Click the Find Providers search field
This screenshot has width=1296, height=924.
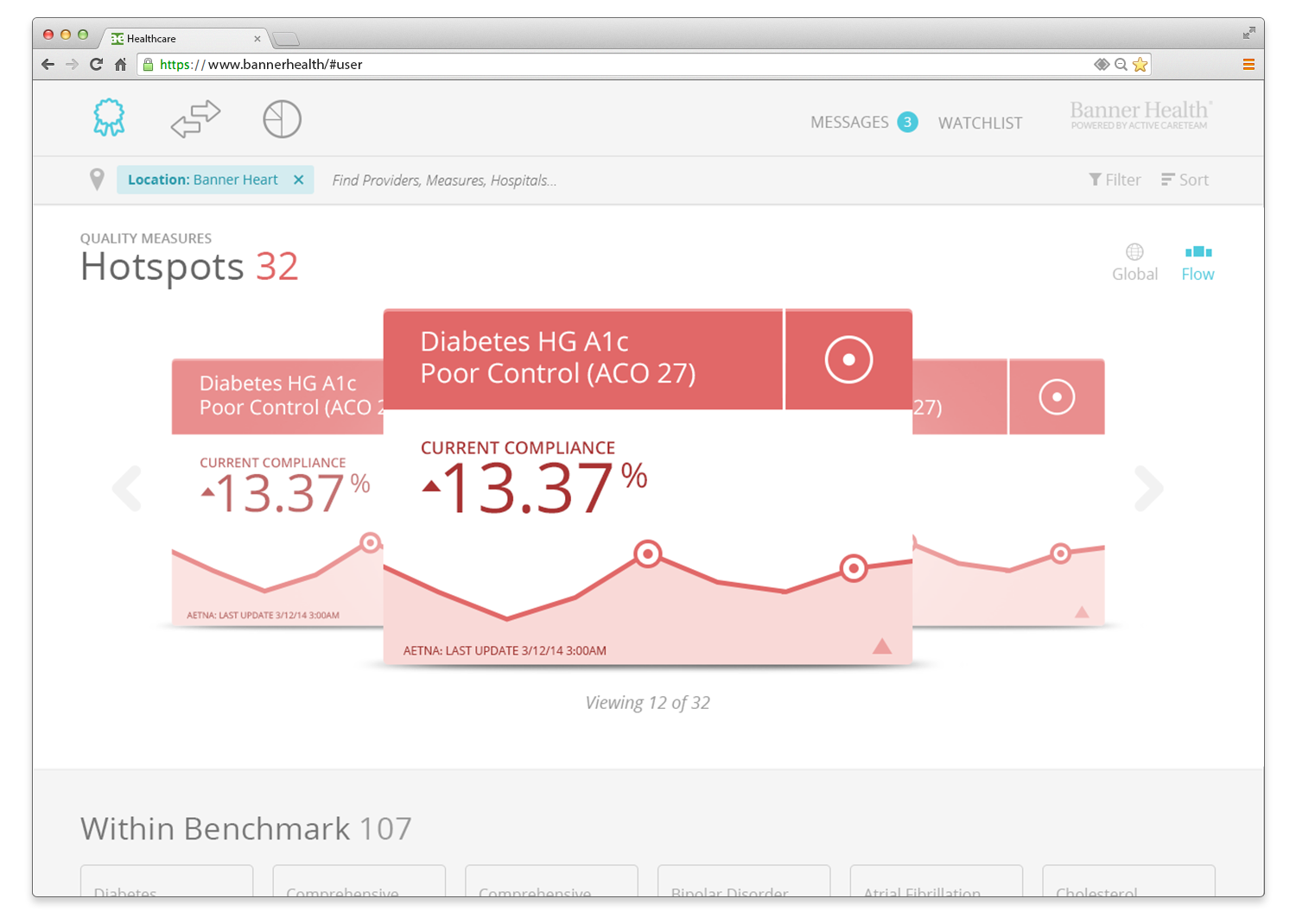pyautogui.click(x=444, y=180)
